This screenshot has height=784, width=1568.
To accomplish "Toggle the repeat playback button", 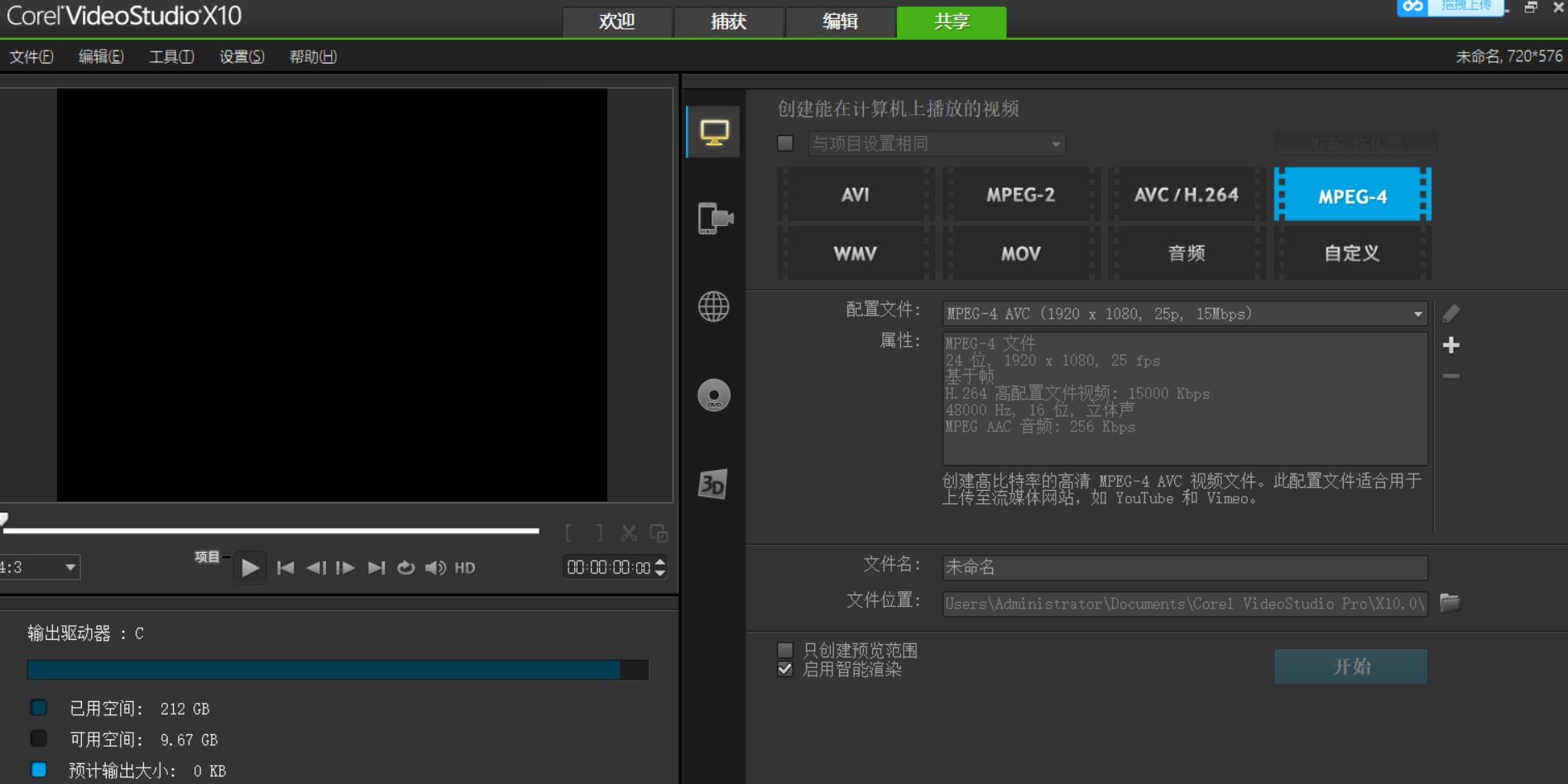I will (x=405, y=568).
